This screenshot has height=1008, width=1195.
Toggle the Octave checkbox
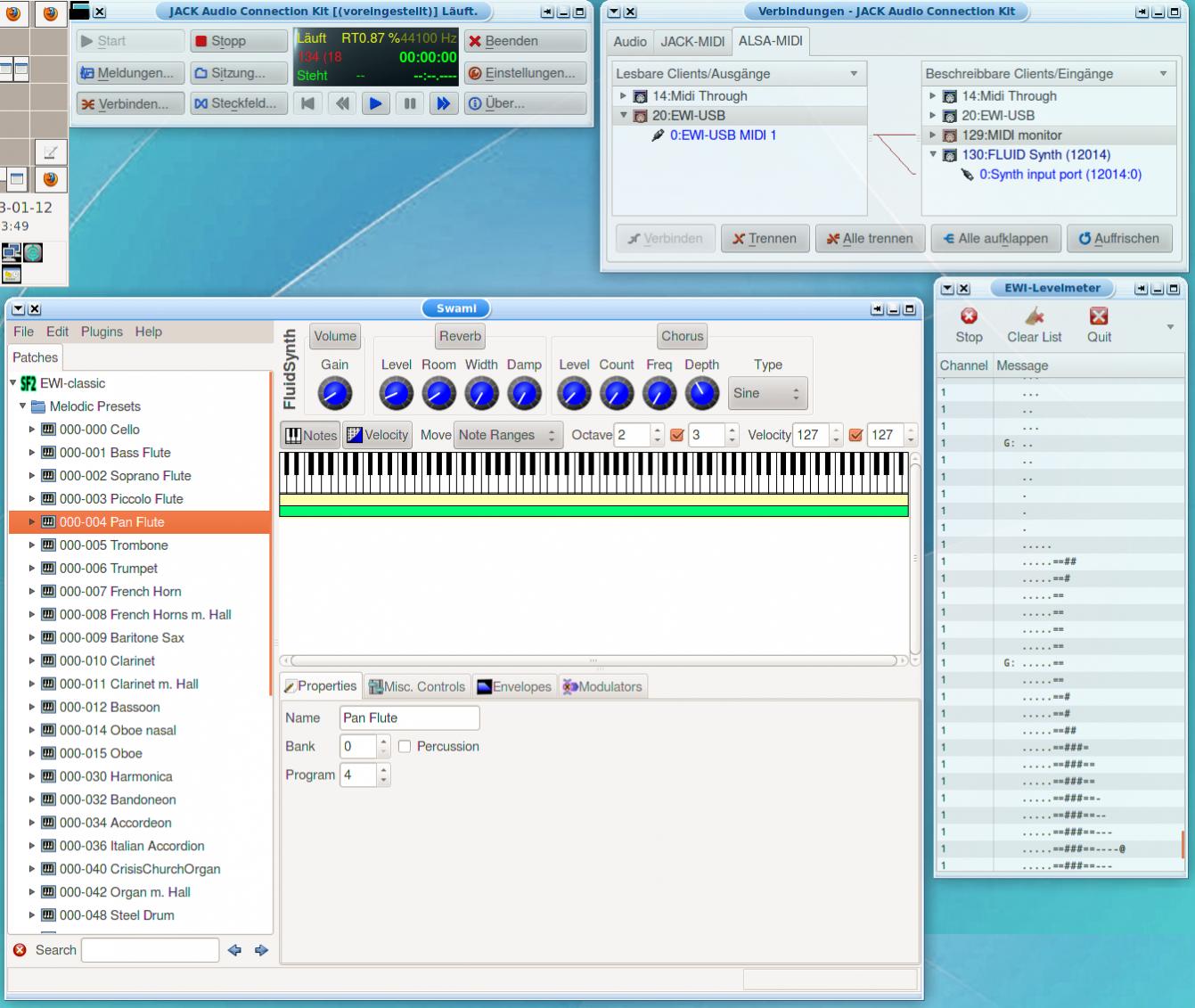coord(676,436)
